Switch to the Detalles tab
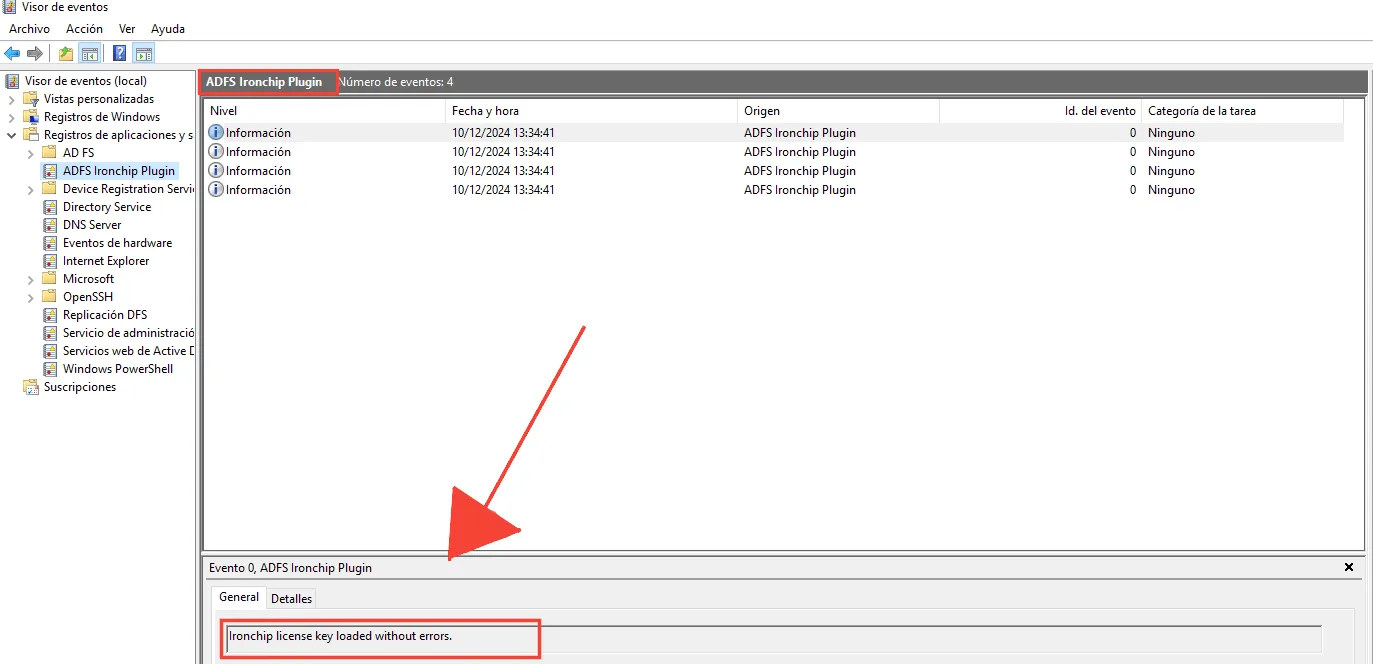The height and width of the screenshot is (664, 1373). [292, 598]
